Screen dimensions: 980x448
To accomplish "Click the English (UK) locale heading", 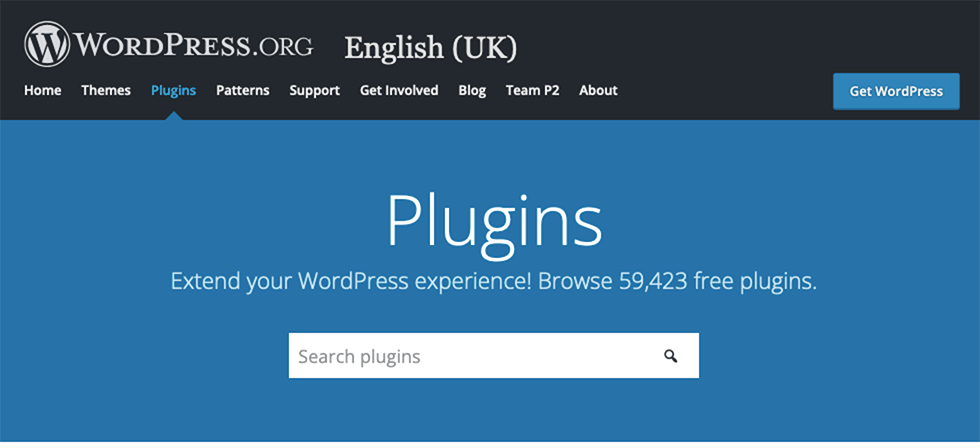I will pyautogui.click(x=431, y=48).
